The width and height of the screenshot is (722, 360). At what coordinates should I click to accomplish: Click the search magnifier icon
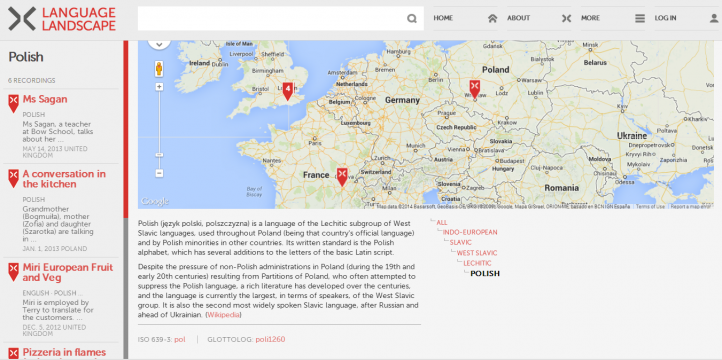[x=412, y=18]
